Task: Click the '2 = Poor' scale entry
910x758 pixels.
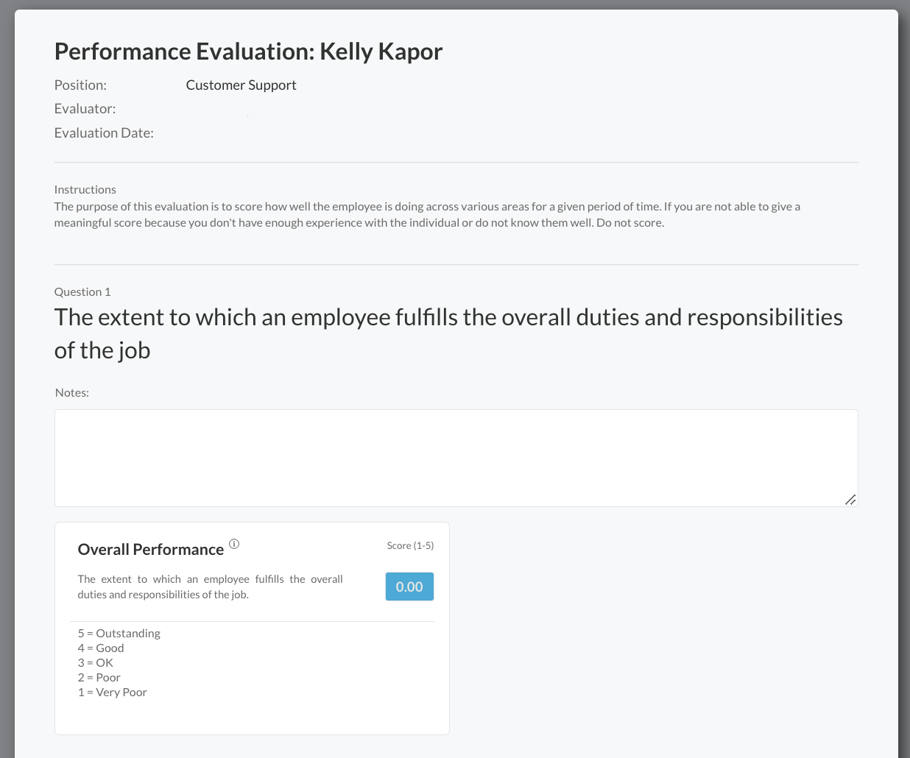Action: point(99,677)
